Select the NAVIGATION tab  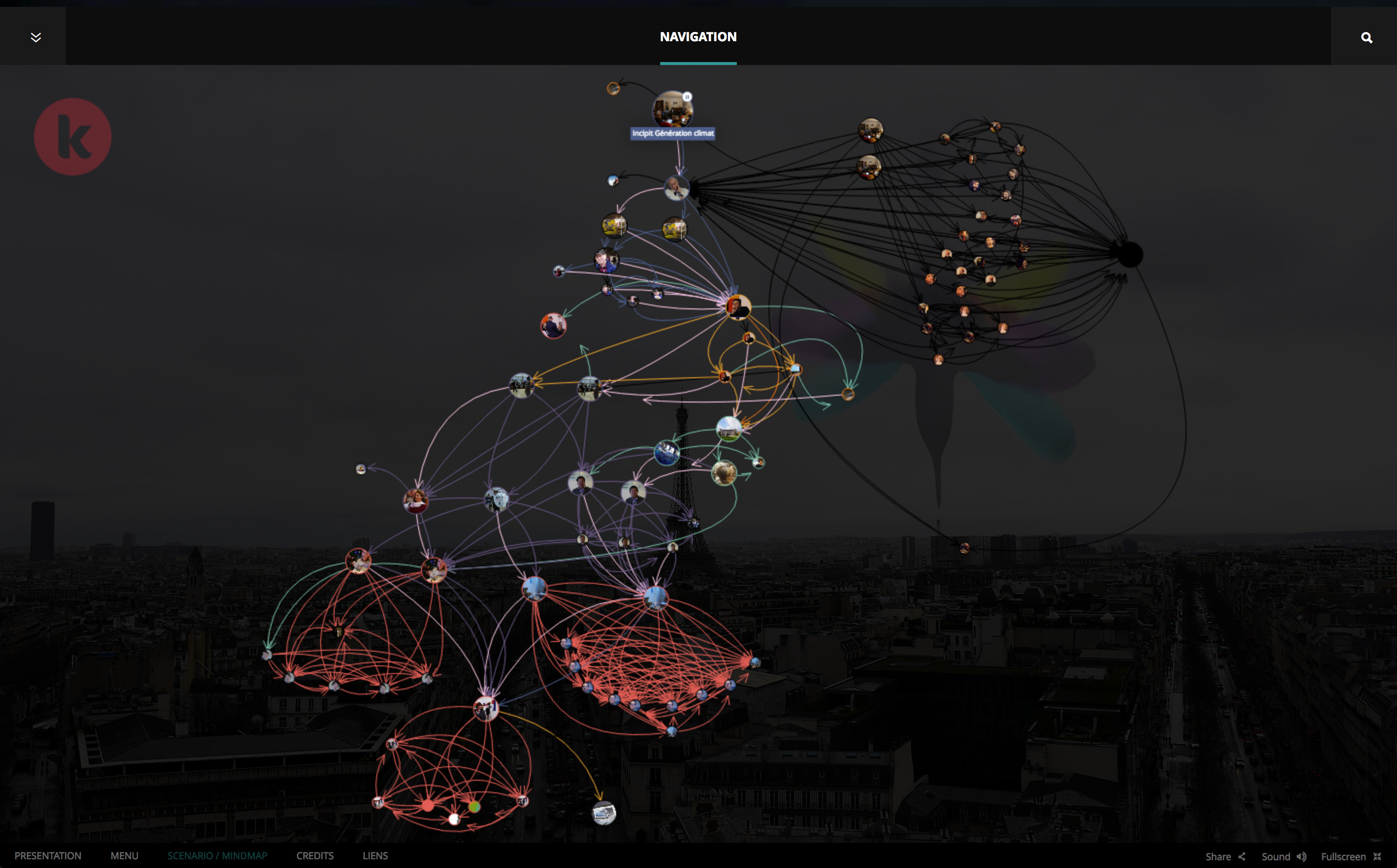point(698,37)
